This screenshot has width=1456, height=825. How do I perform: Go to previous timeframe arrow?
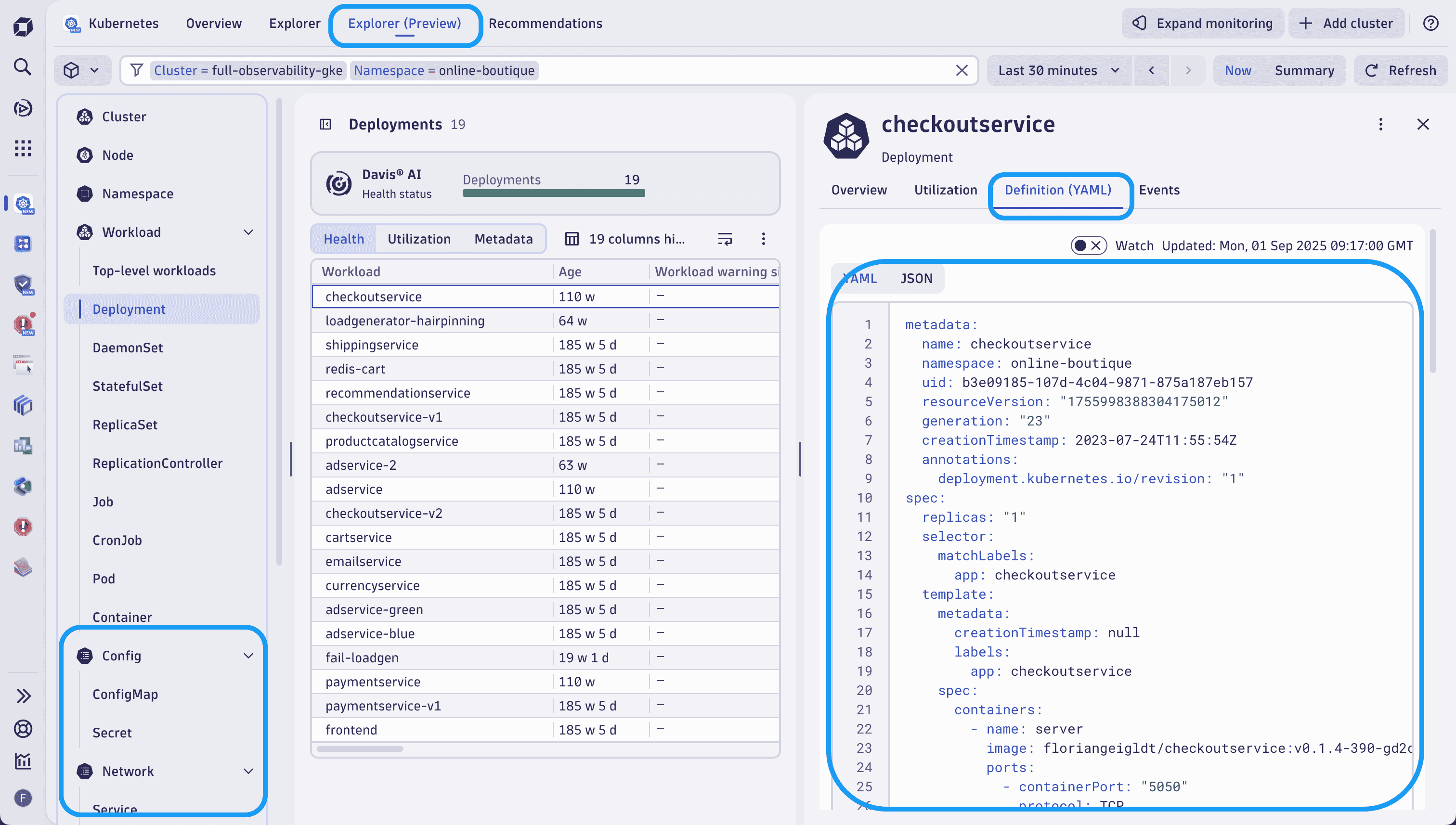pos(1151,70)
